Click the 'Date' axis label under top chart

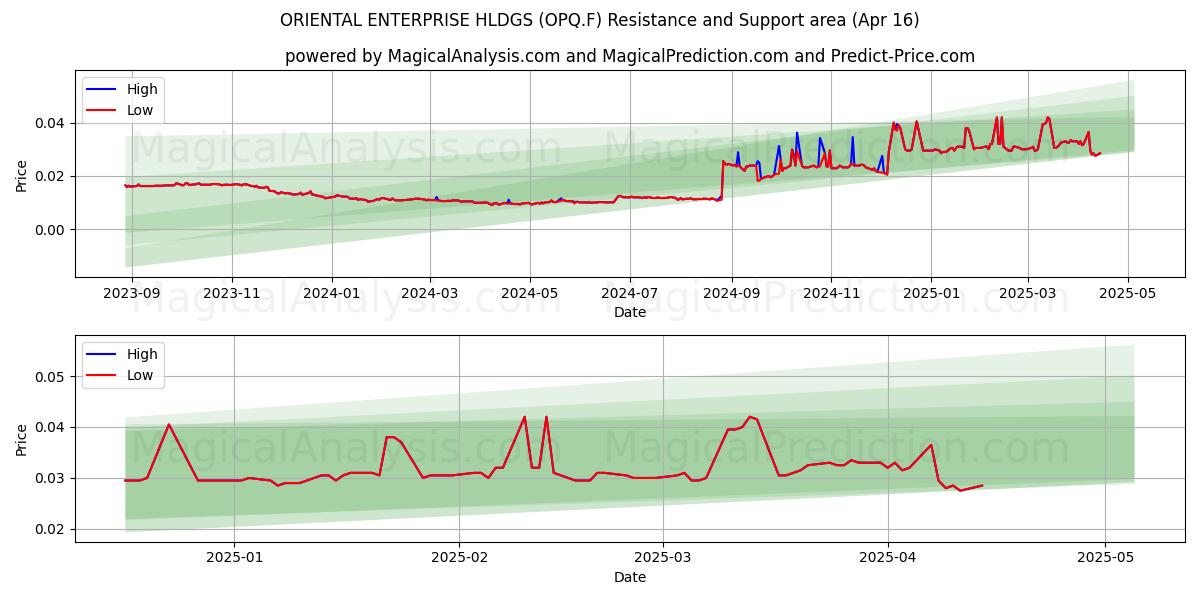click(630, 312)
